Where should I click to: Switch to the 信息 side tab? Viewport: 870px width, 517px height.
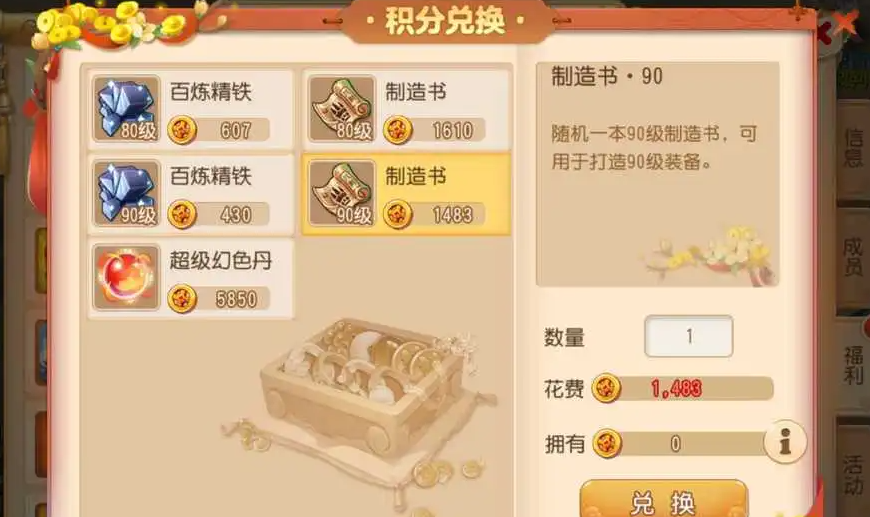(x=853, y=148)
